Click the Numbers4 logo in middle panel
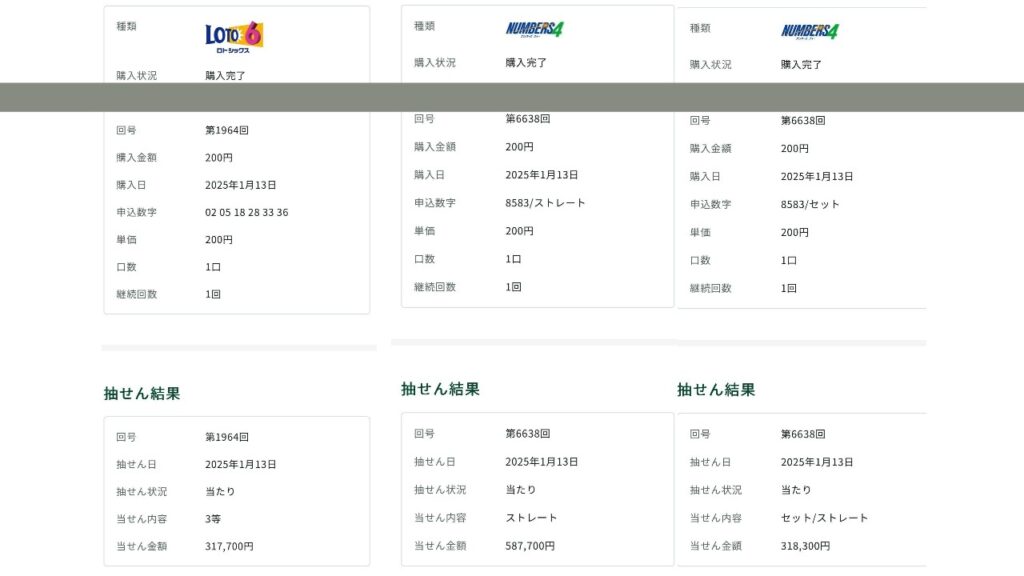Viewport: 1024px width, 576px height. click(x=534, y=29)
